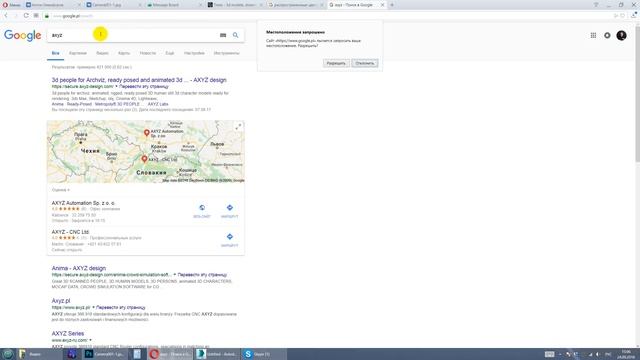Image resolution: width=640 pixels, height=360 pixels.
Task: Open the Metropoly® 3D PEOPLE sitelink
Action: 119,104
